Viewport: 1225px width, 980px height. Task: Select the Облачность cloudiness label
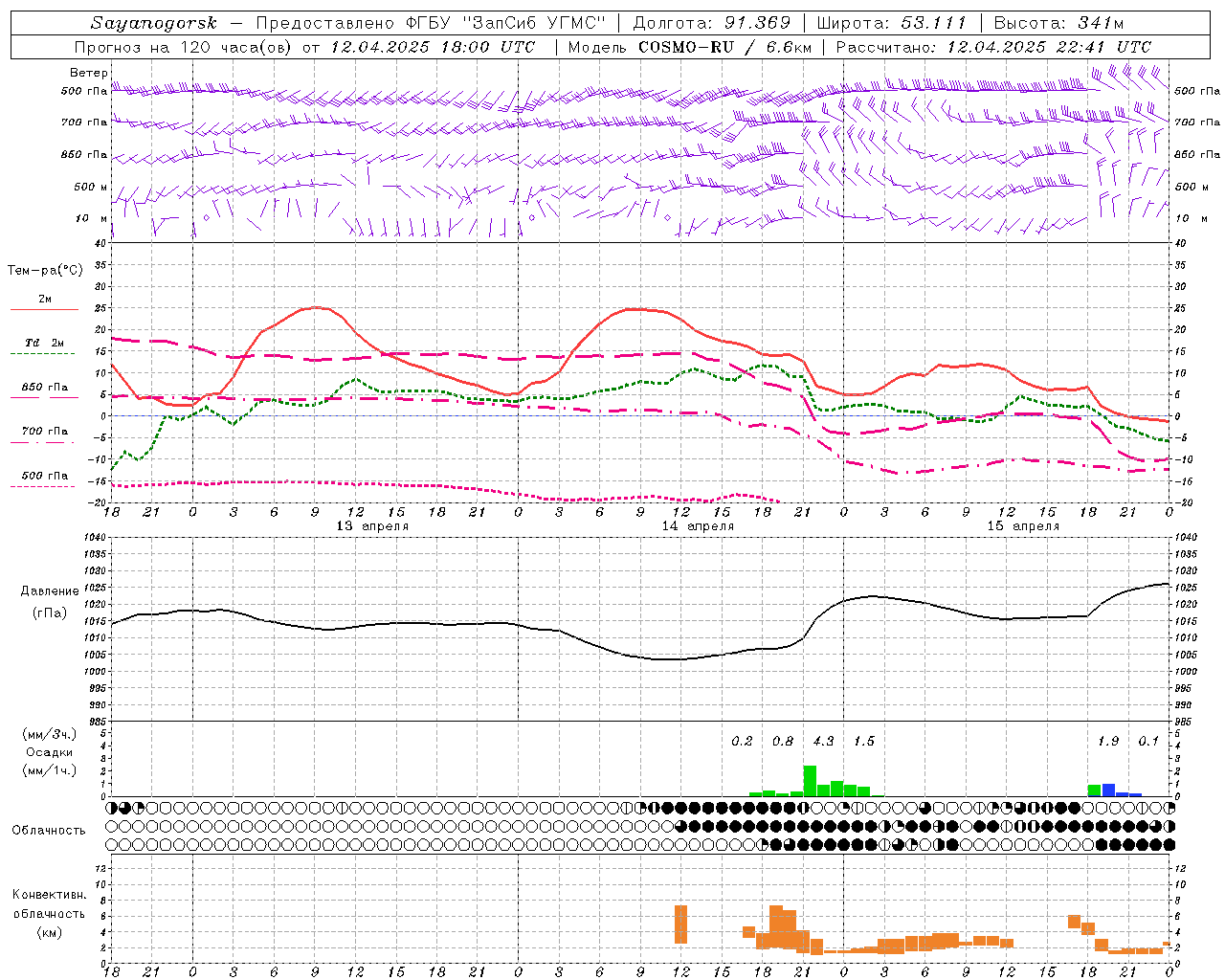(x=49, y=830)
